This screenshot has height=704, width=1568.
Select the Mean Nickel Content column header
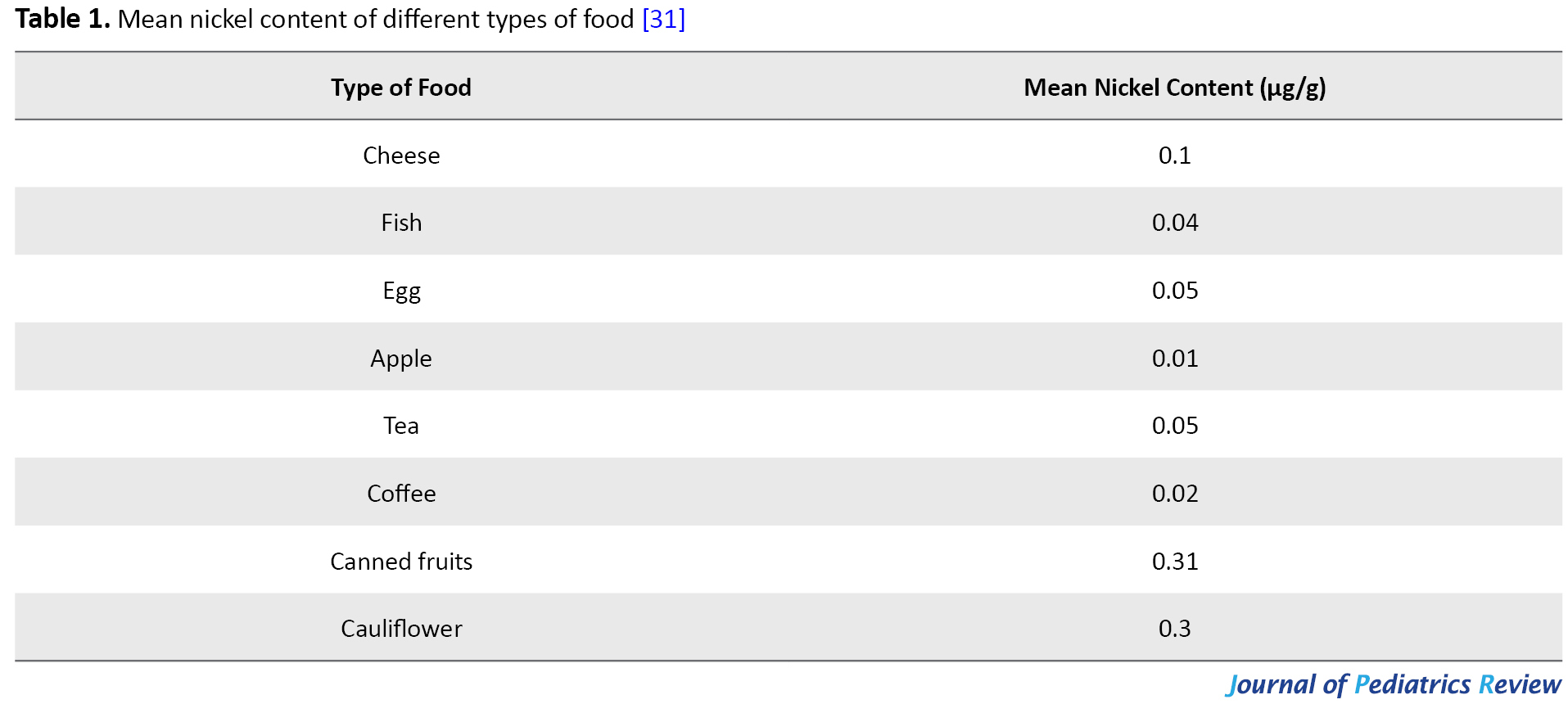(x=1175, y=88)
